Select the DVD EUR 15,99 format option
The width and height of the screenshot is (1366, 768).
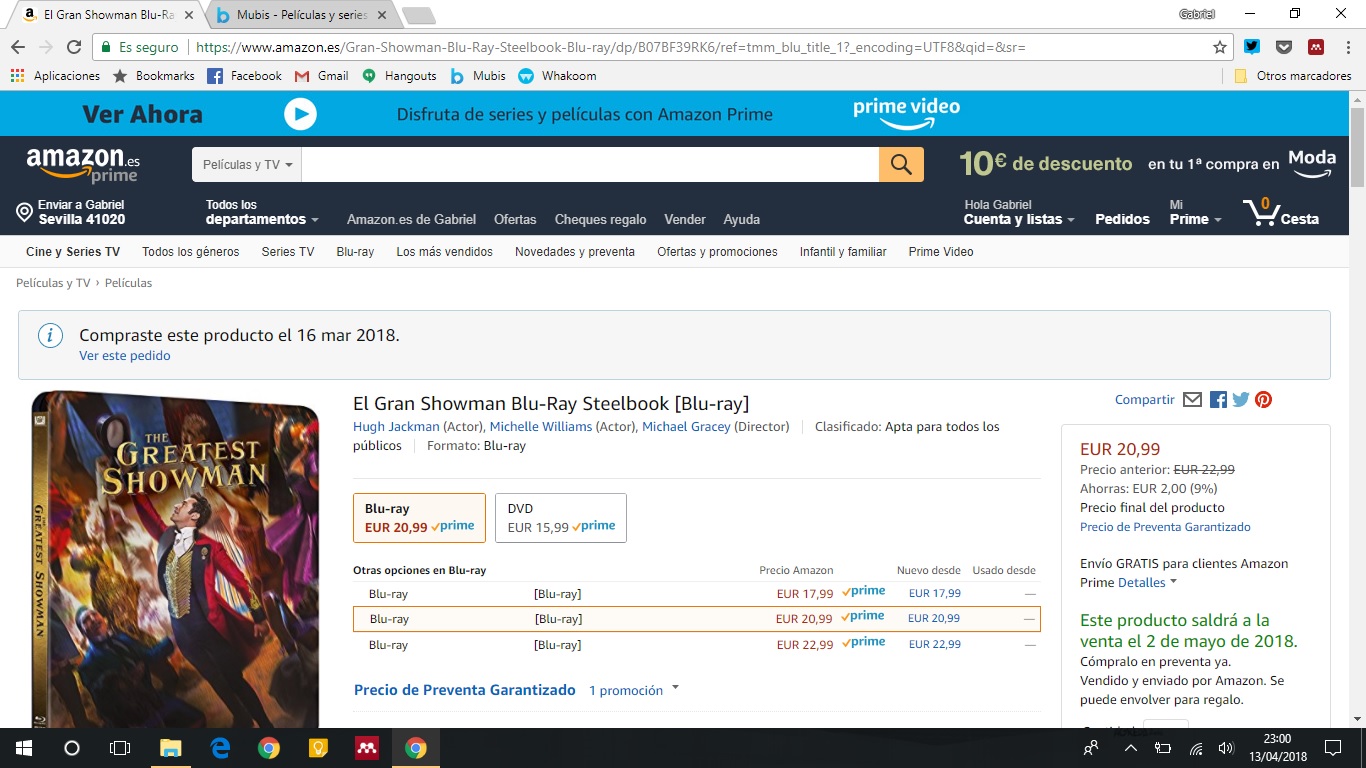click(561, 518)
